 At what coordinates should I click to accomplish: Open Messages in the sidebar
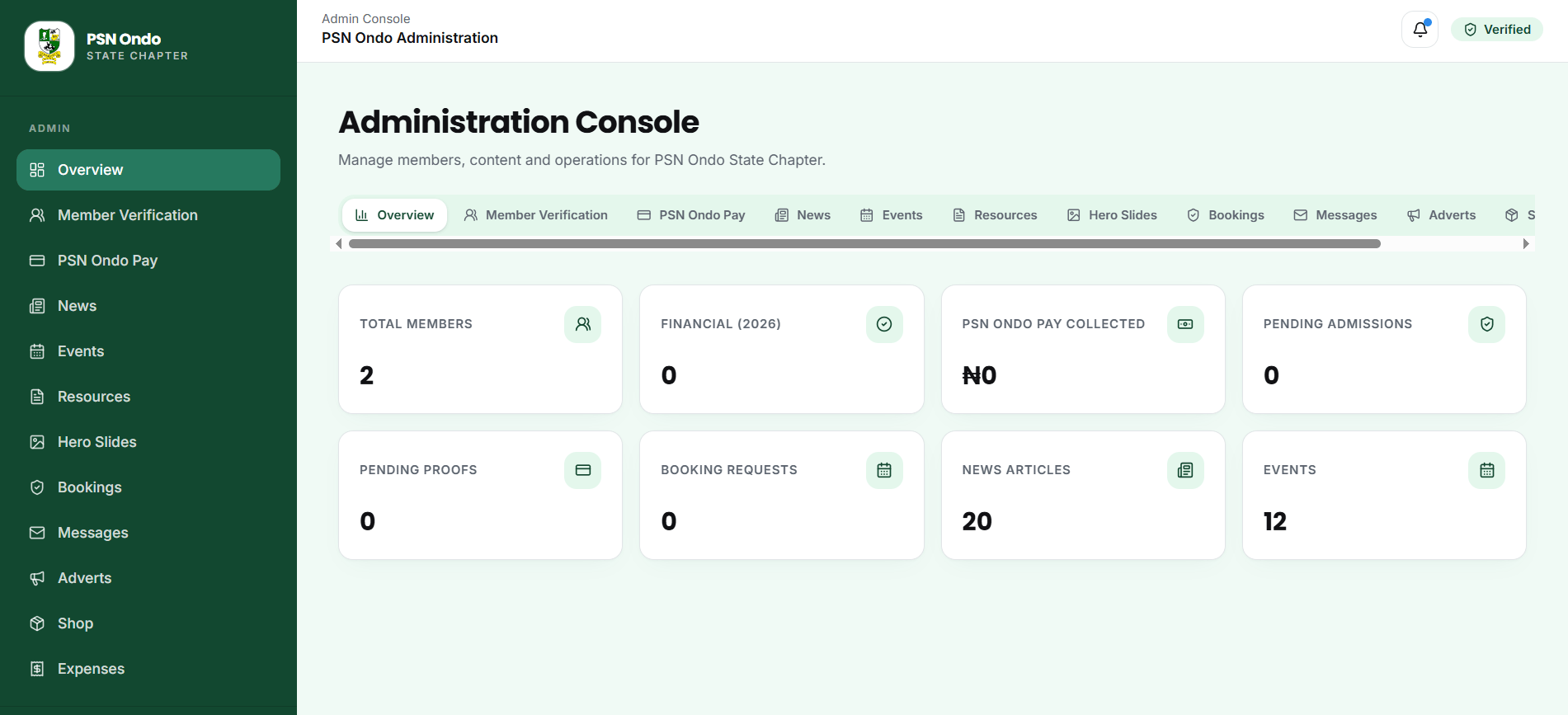(x=148, y=533)
